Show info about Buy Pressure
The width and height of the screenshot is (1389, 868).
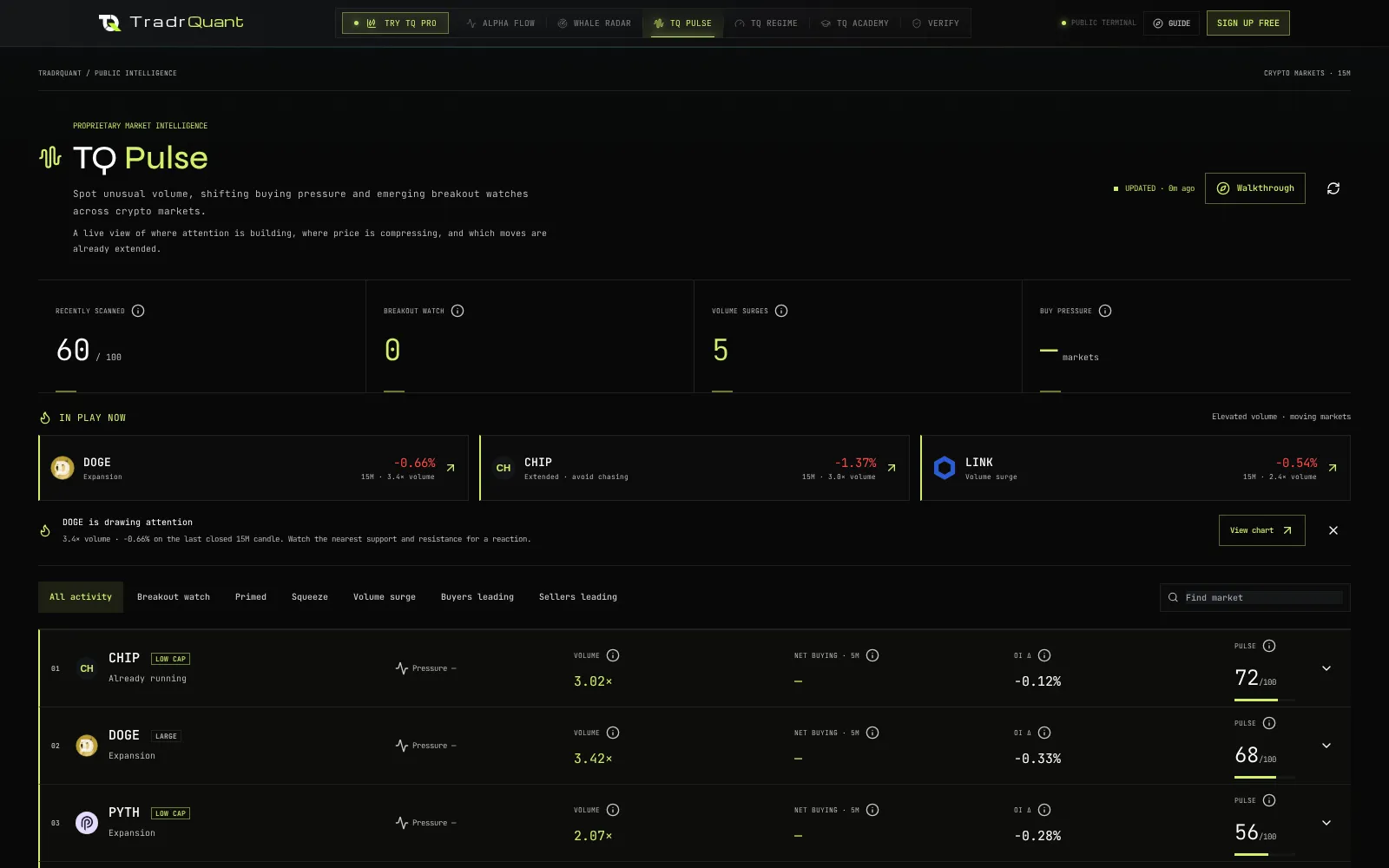[x=1105, y=311]
